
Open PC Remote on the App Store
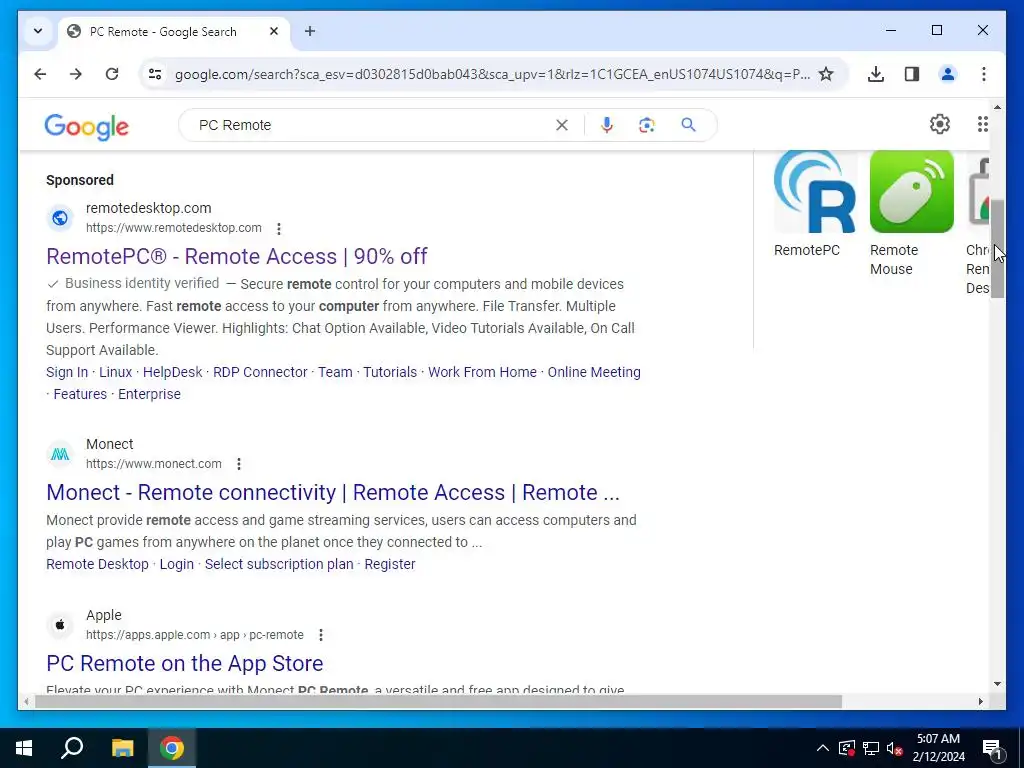185,663
